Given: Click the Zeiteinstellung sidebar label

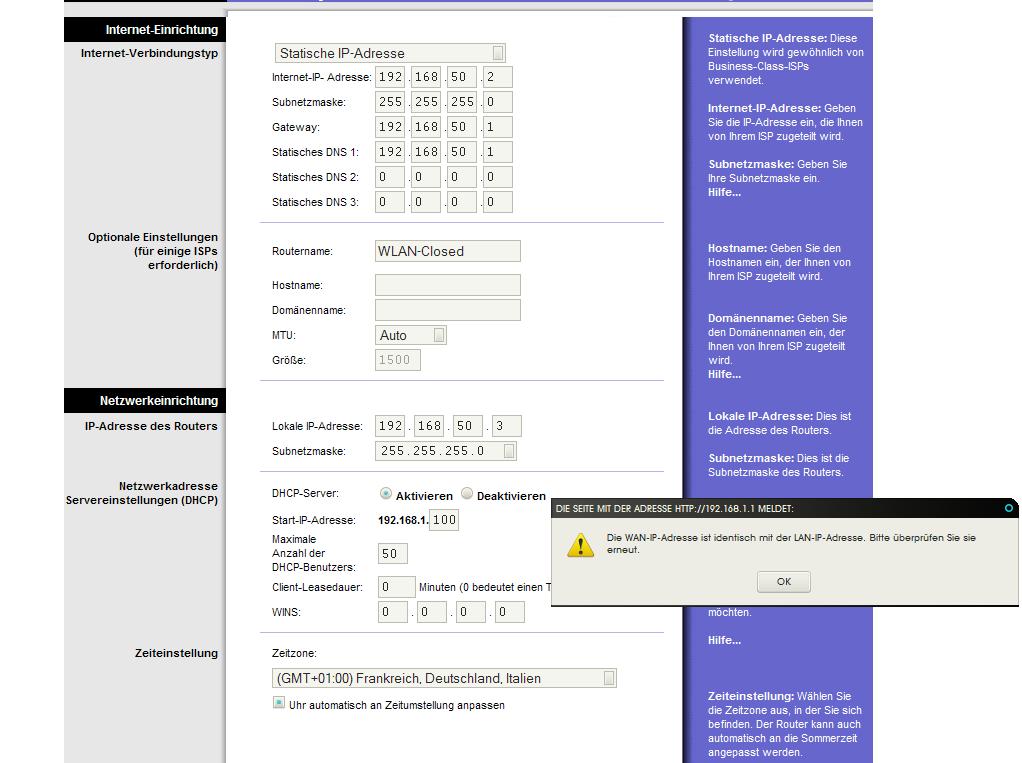Looking at the screenshot, I should pyautogui.click(x=176, y=653).
